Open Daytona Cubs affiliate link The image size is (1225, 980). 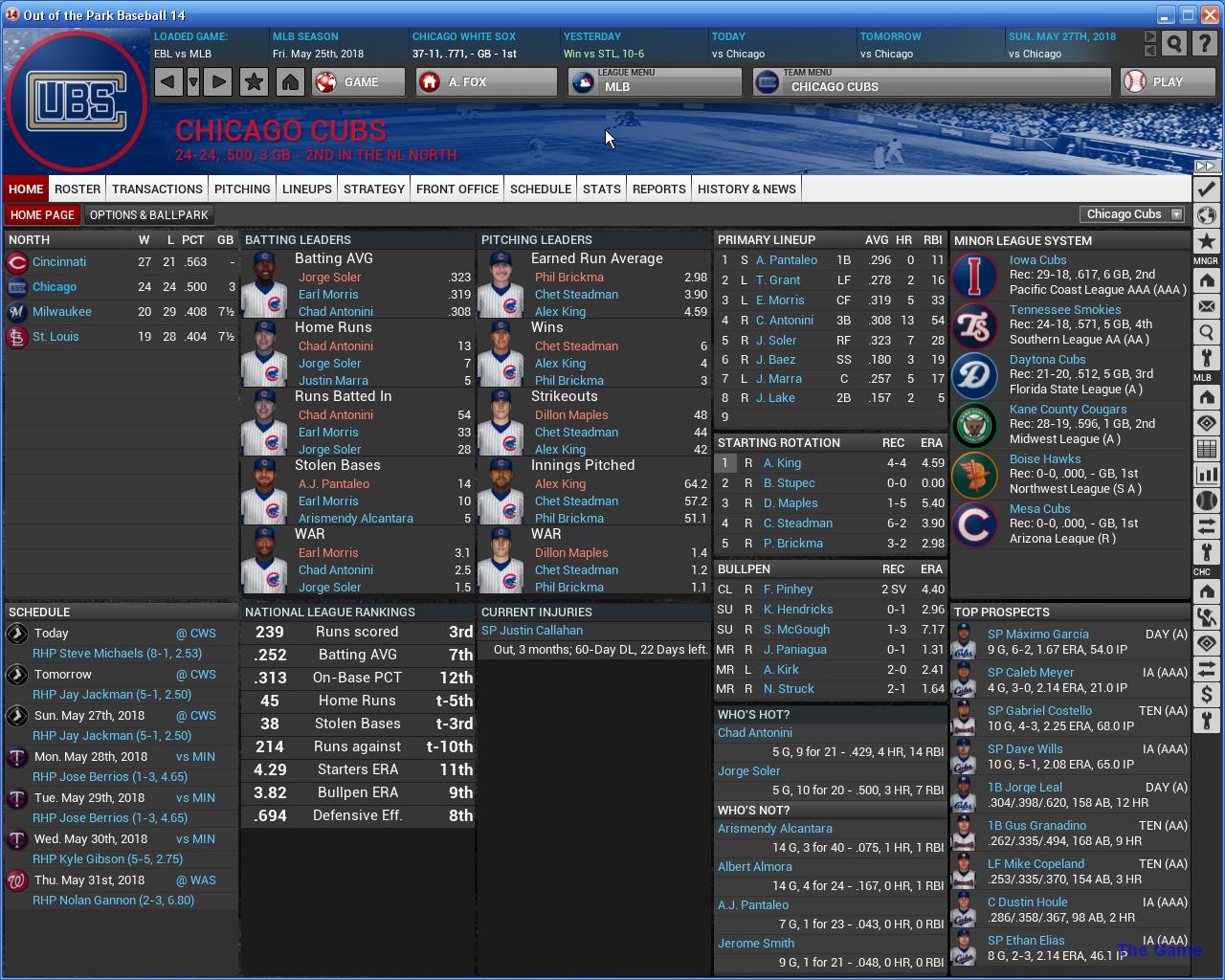click(x=1047, y=359)
